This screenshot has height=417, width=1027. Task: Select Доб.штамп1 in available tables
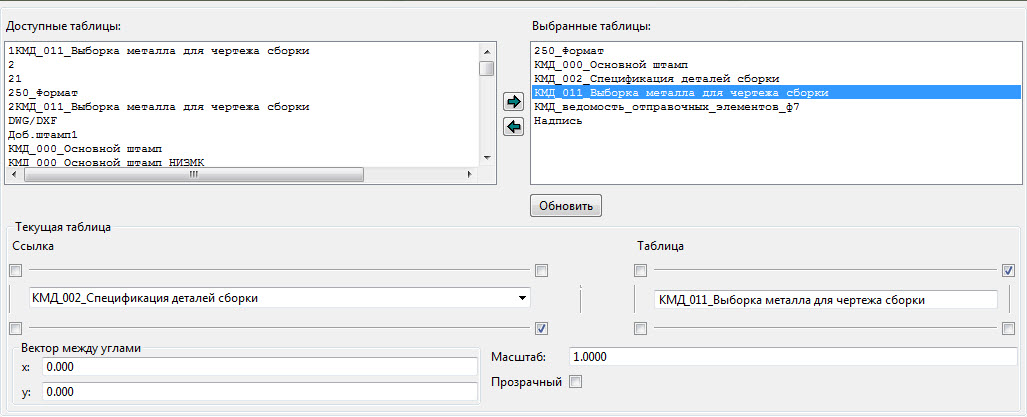pyautogui.click(x=42, y=134)
